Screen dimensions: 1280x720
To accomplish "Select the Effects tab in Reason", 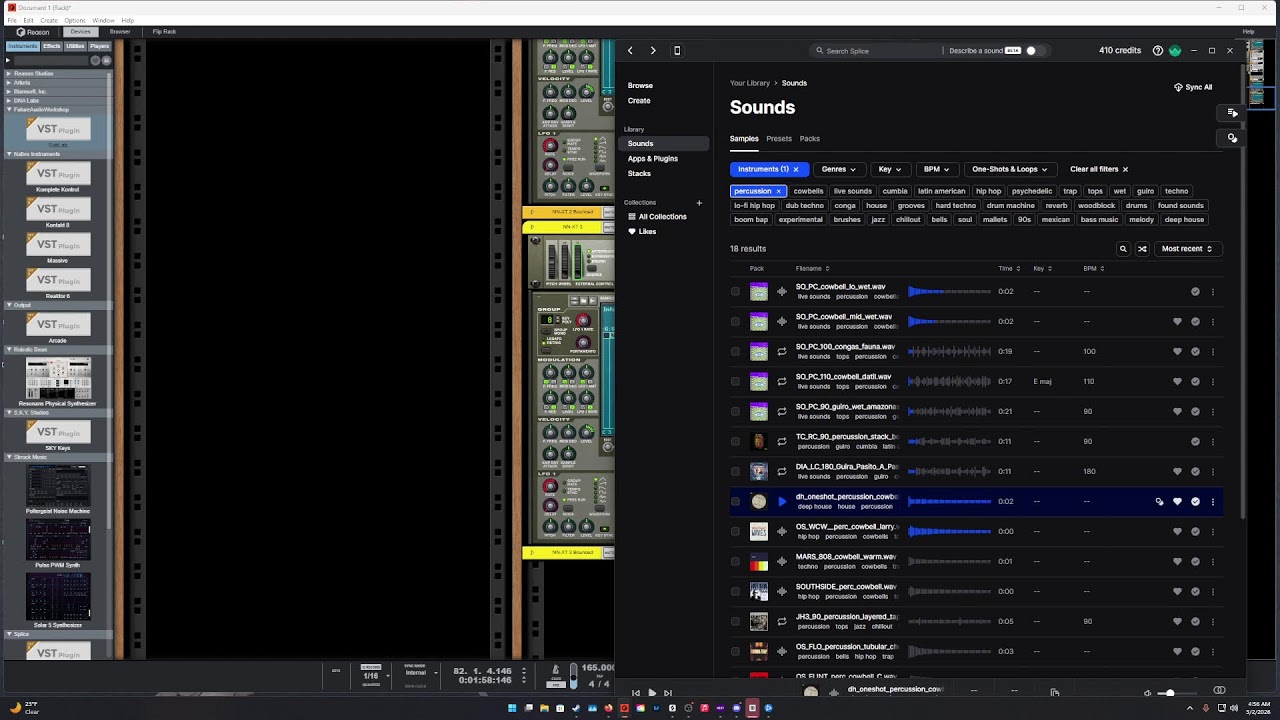I will coord(51,47).
